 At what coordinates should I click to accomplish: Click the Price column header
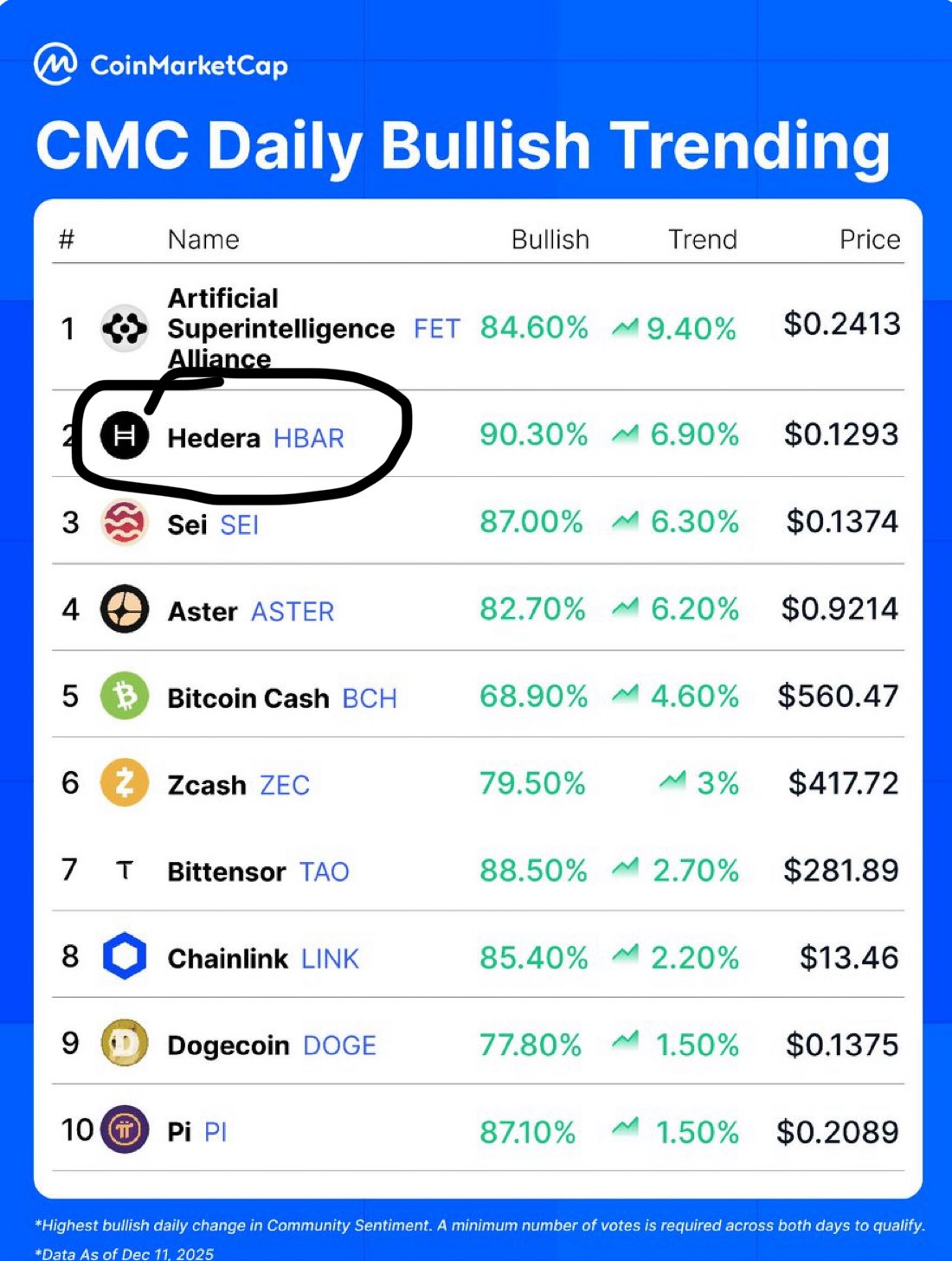pos(869,240)
